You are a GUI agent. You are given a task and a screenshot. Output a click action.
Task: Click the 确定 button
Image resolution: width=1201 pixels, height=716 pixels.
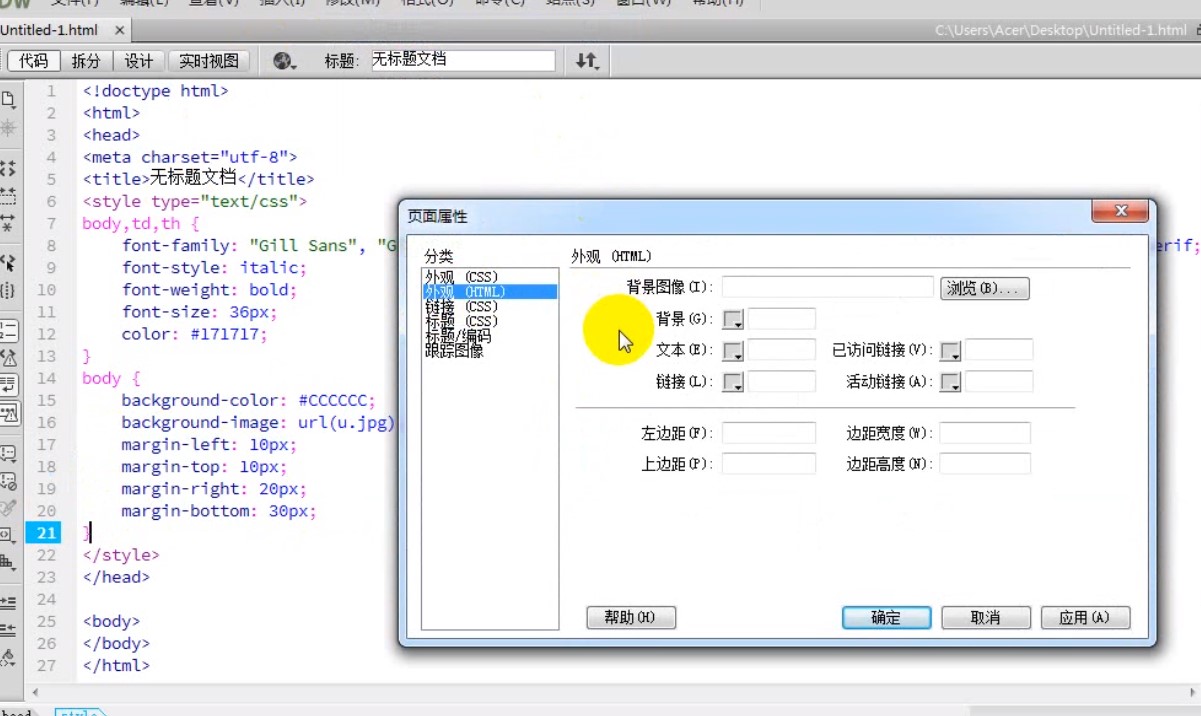coord(886,618)
